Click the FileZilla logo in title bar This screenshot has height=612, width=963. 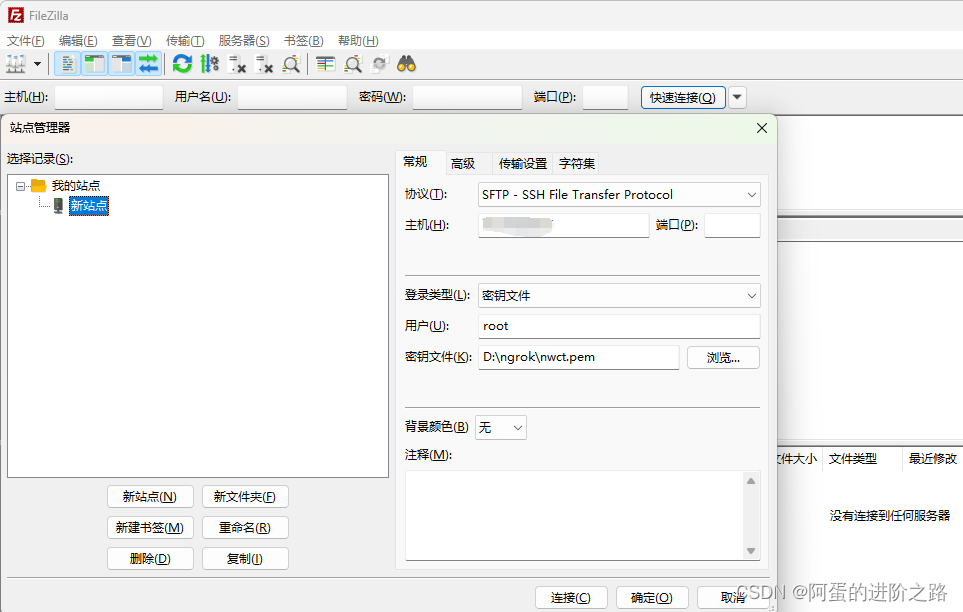point(15,15)
